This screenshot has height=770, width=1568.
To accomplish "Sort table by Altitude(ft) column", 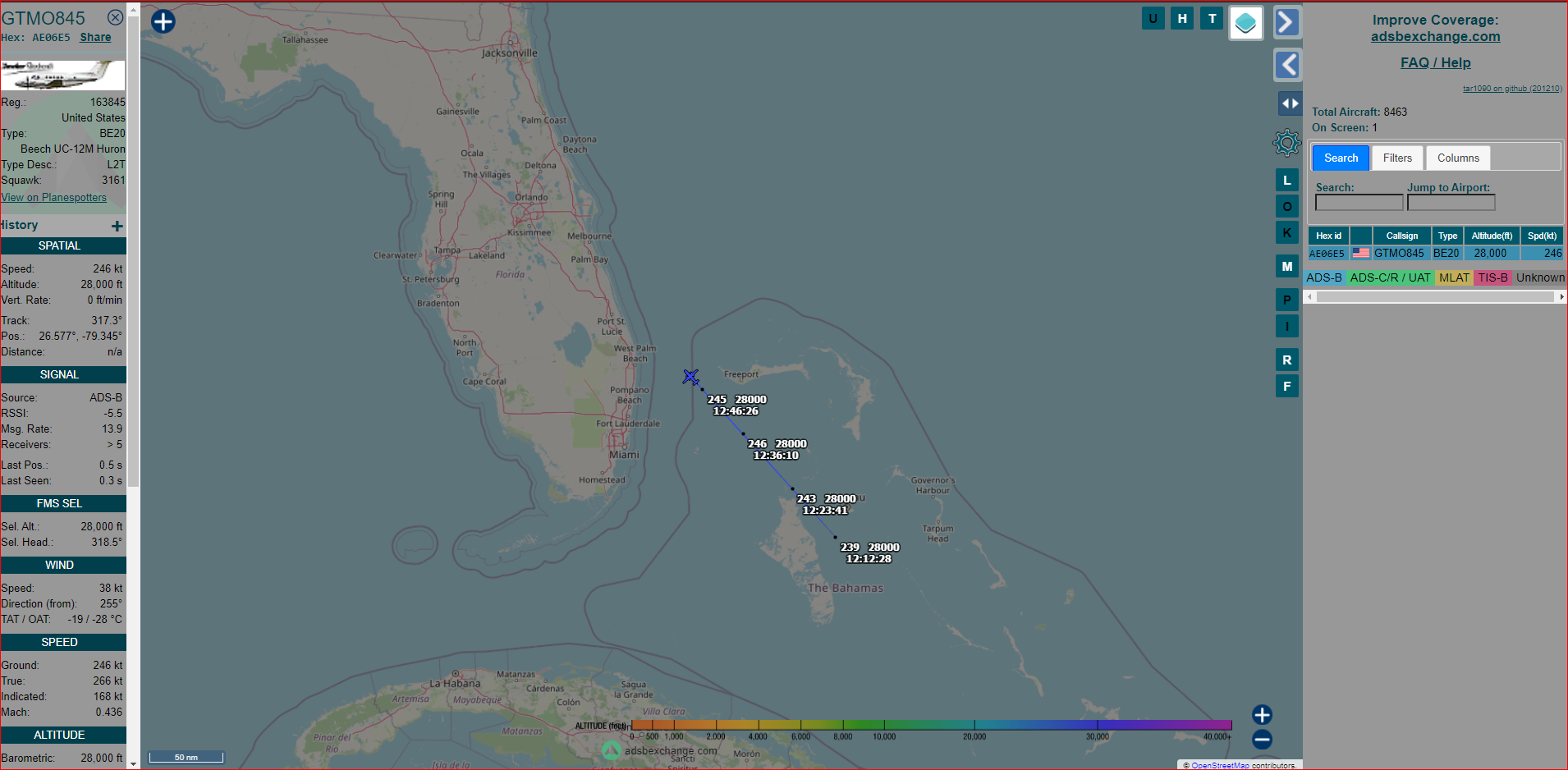I will pos(1492,236).
